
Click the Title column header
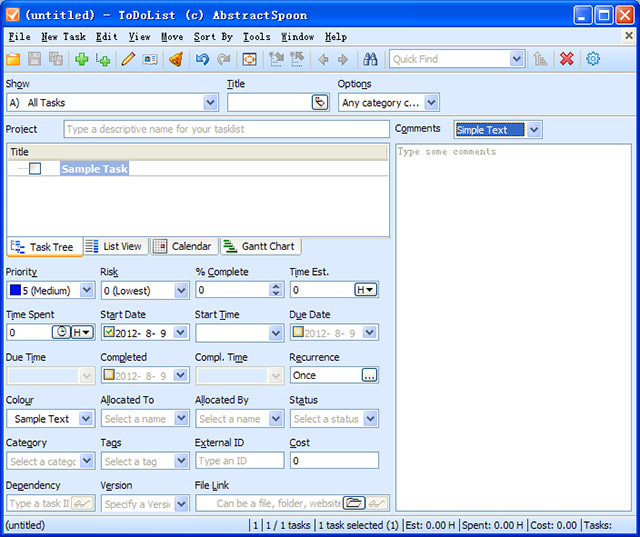[x=198, y=152]
